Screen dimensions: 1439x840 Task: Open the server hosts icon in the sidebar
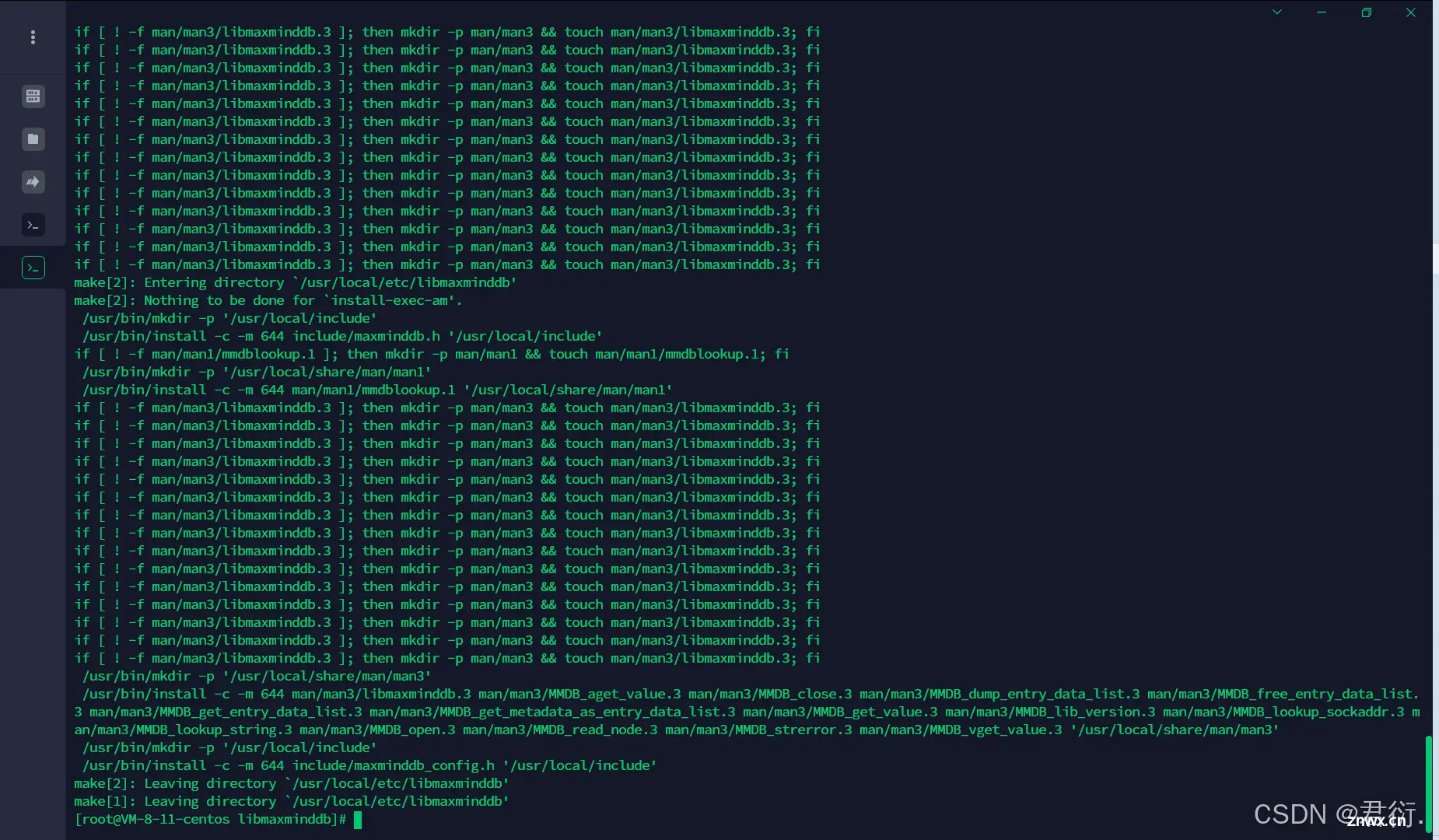pos(33,96)
